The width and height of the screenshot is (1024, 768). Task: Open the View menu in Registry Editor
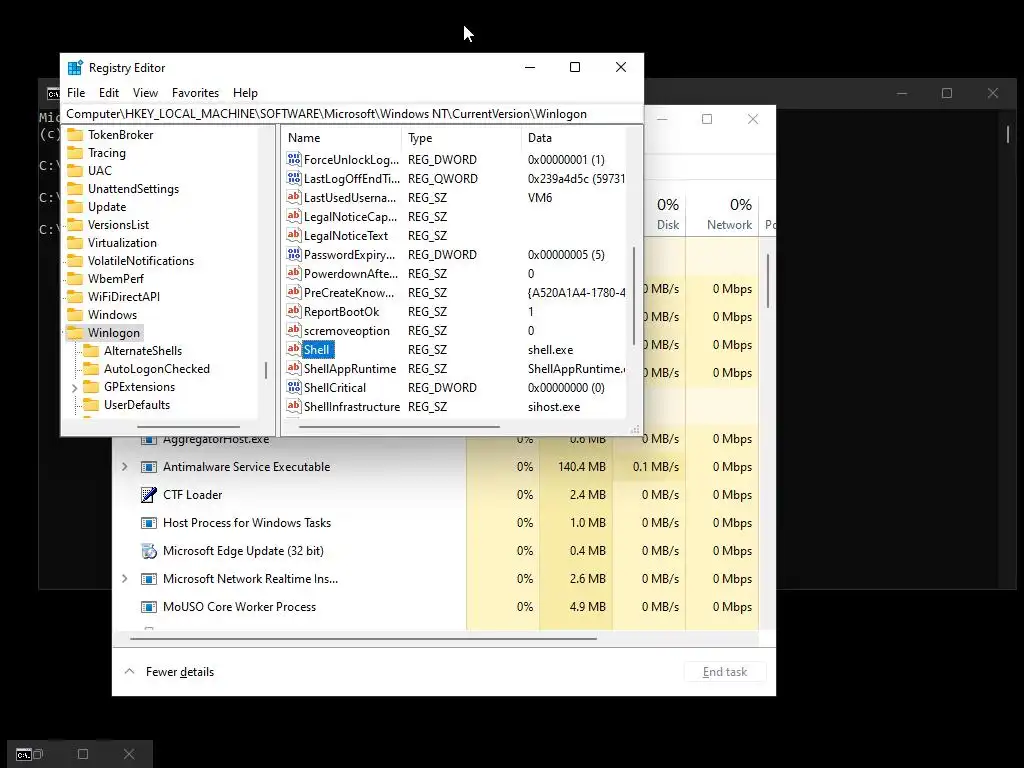click(145, 93)
